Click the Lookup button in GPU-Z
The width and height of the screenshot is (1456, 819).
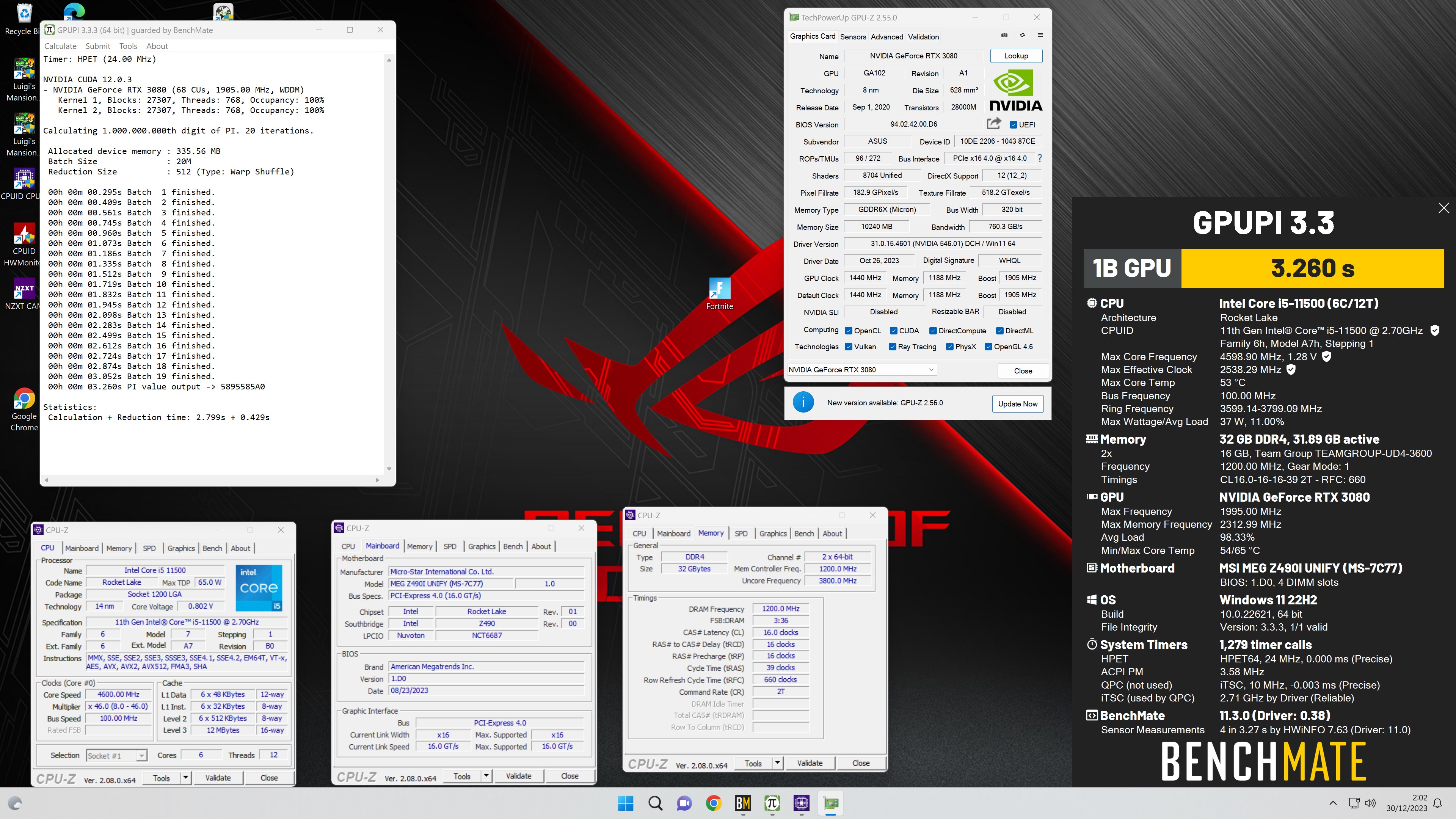pos(1016,56)
